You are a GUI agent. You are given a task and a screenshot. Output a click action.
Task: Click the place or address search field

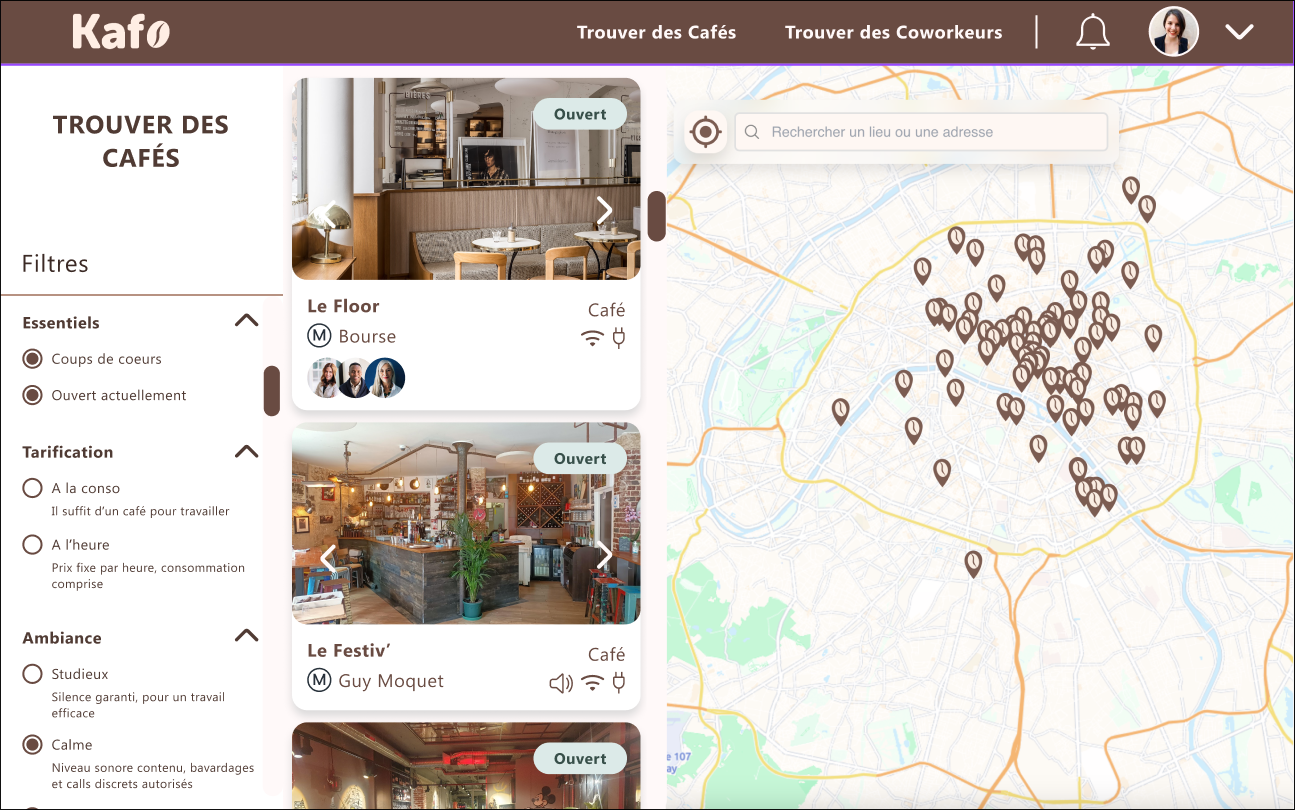point(921,132)
